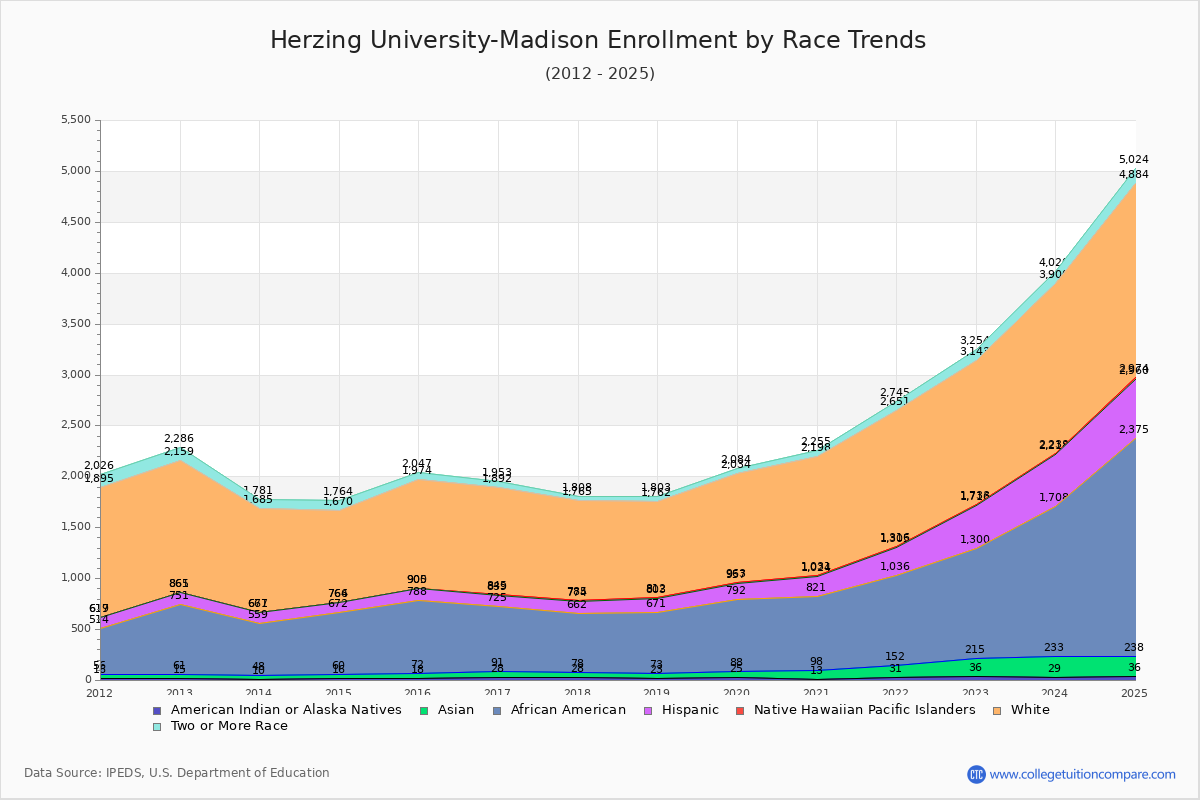This screenshot has height=800, width=1200.
Task: Click the blue American Indian legend marker
Action: click(x=156, y=710)
